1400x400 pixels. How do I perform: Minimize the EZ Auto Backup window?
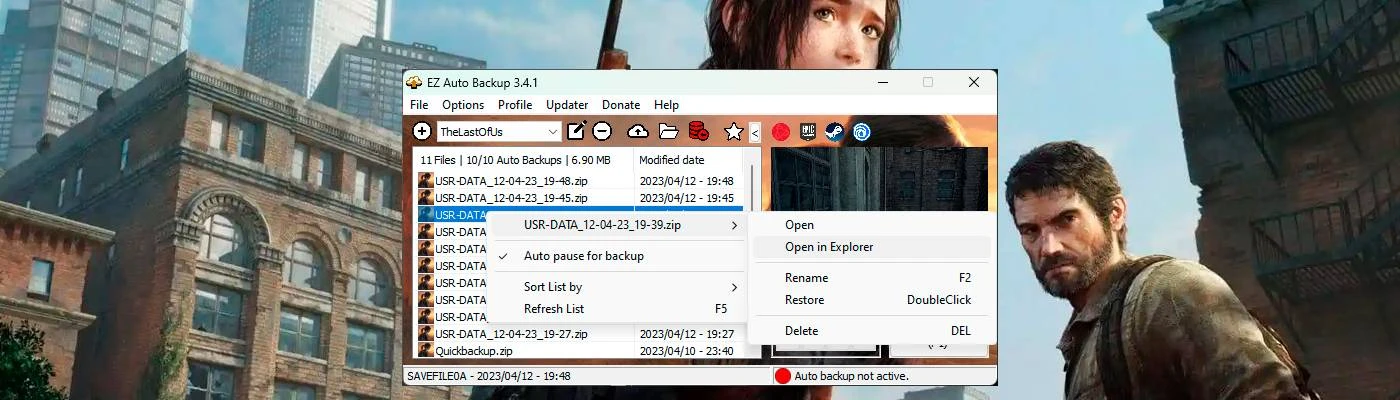click(883, 82)
